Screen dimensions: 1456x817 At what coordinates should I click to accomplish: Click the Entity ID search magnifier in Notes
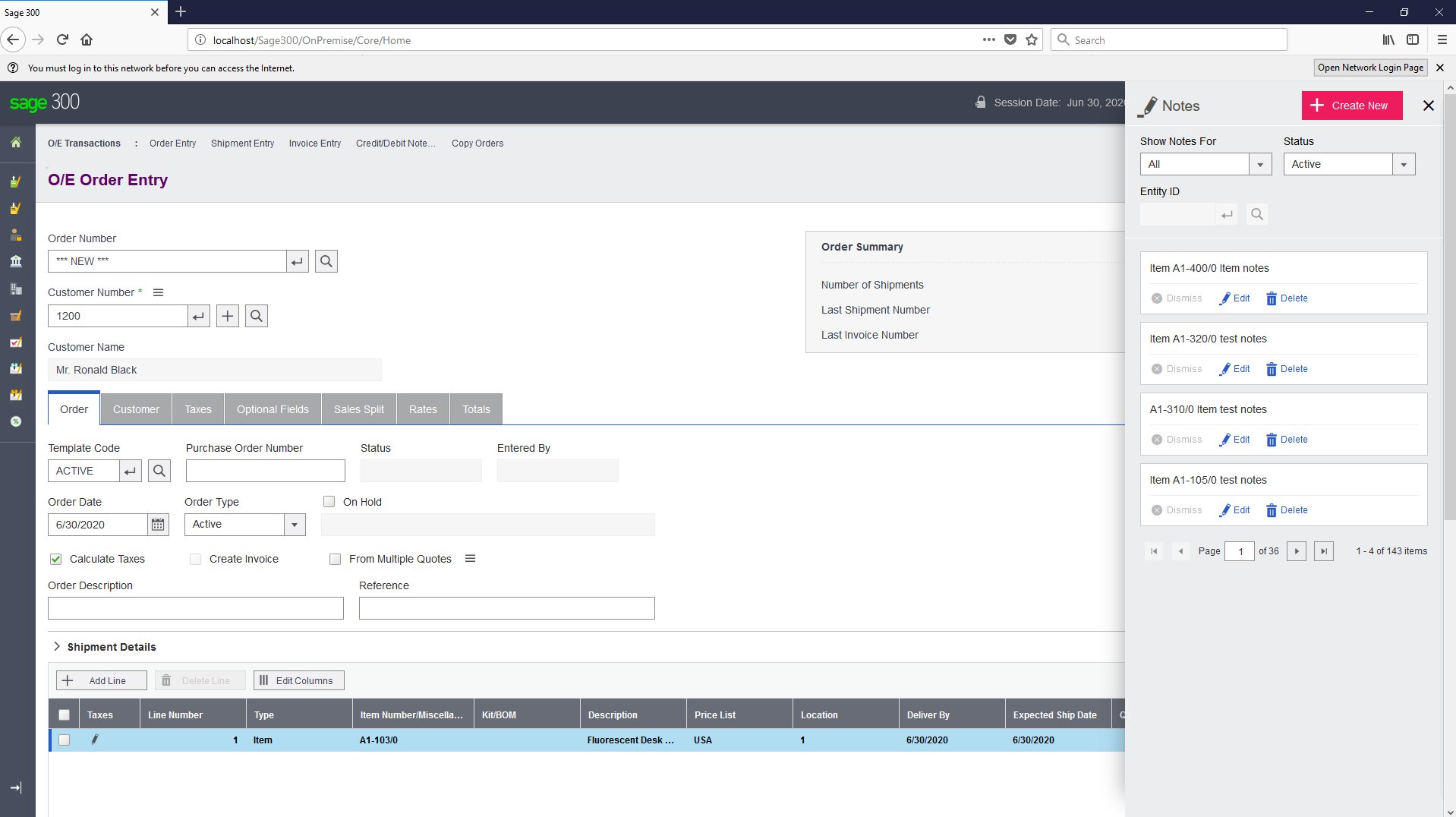pos(1257,214)
